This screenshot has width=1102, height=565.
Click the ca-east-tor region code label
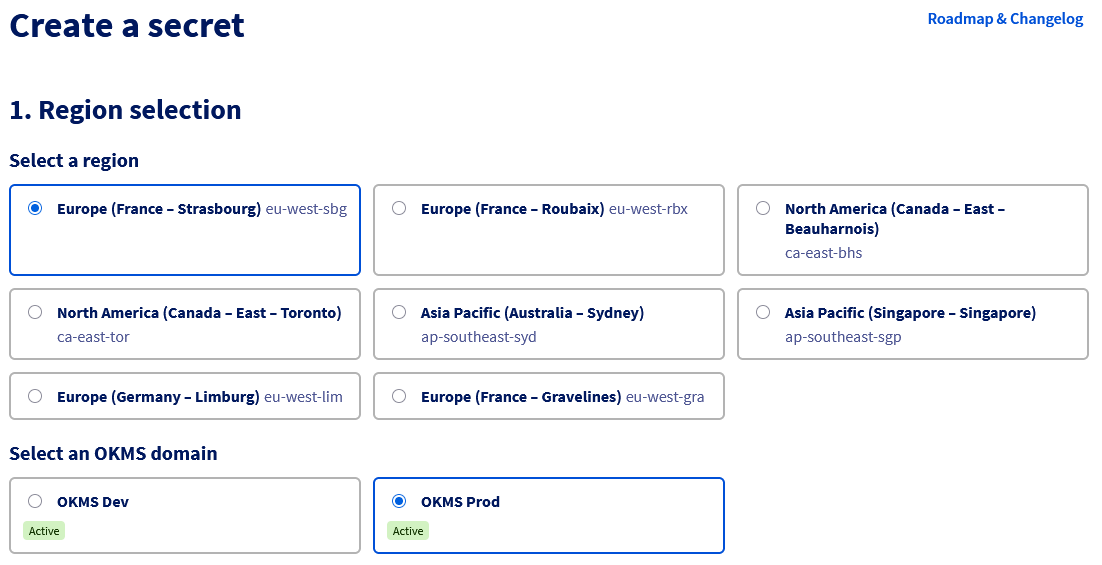click(93, 337)
